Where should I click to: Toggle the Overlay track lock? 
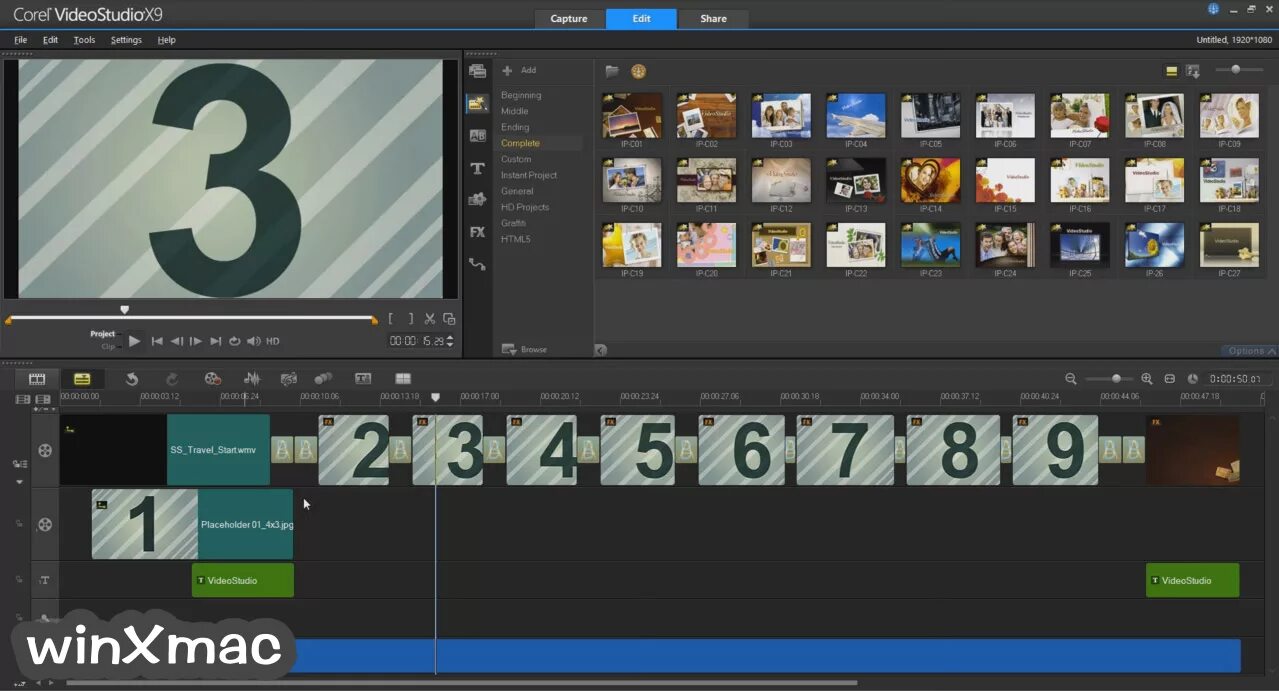(x=18, y=524)
